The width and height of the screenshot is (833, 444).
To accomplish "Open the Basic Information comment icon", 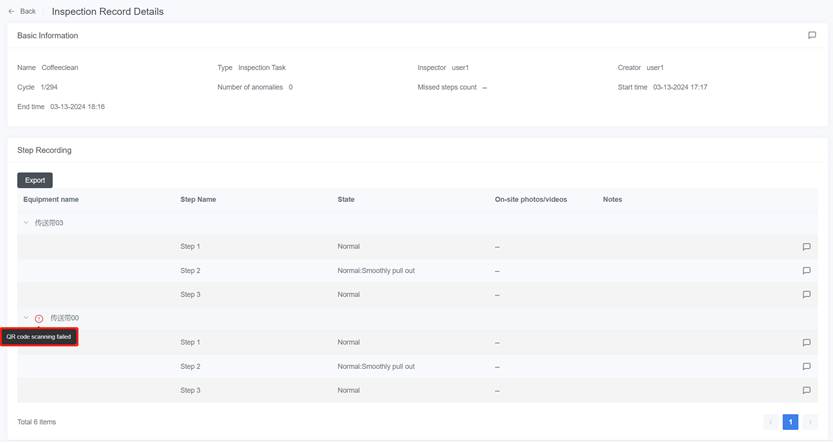I will point(811,35).
